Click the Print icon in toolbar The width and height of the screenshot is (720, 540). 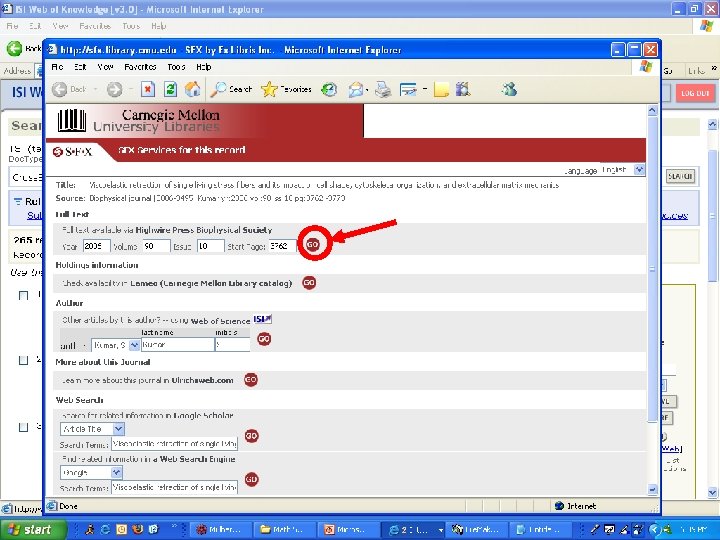tap(383, 90)
